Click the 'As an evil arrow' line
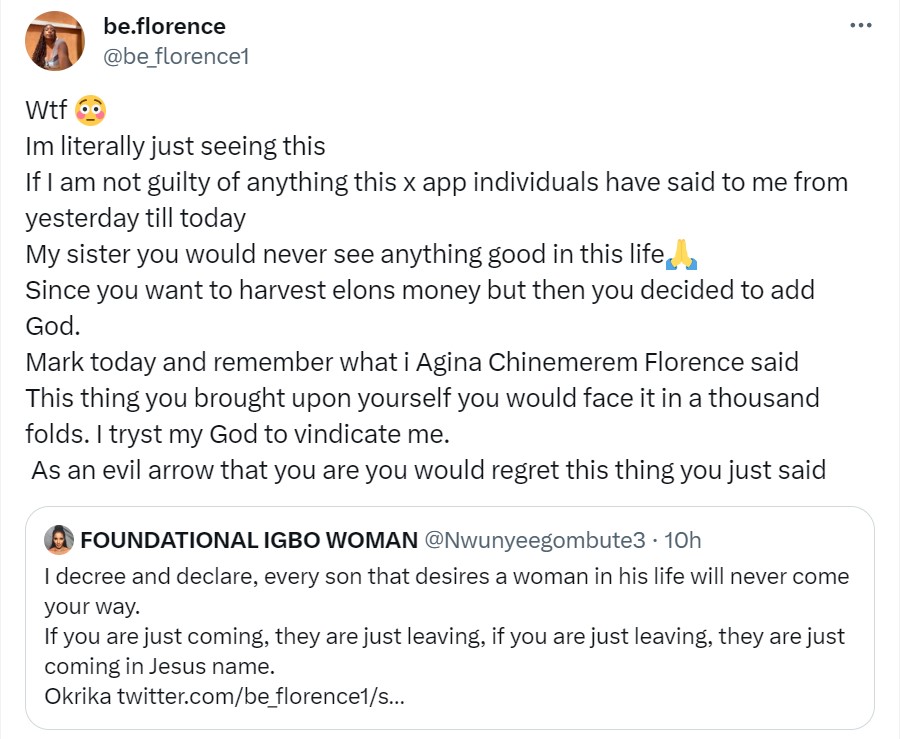Image resolution: width=903 pixels, height=739 pixels. click(x=428, y=470)
